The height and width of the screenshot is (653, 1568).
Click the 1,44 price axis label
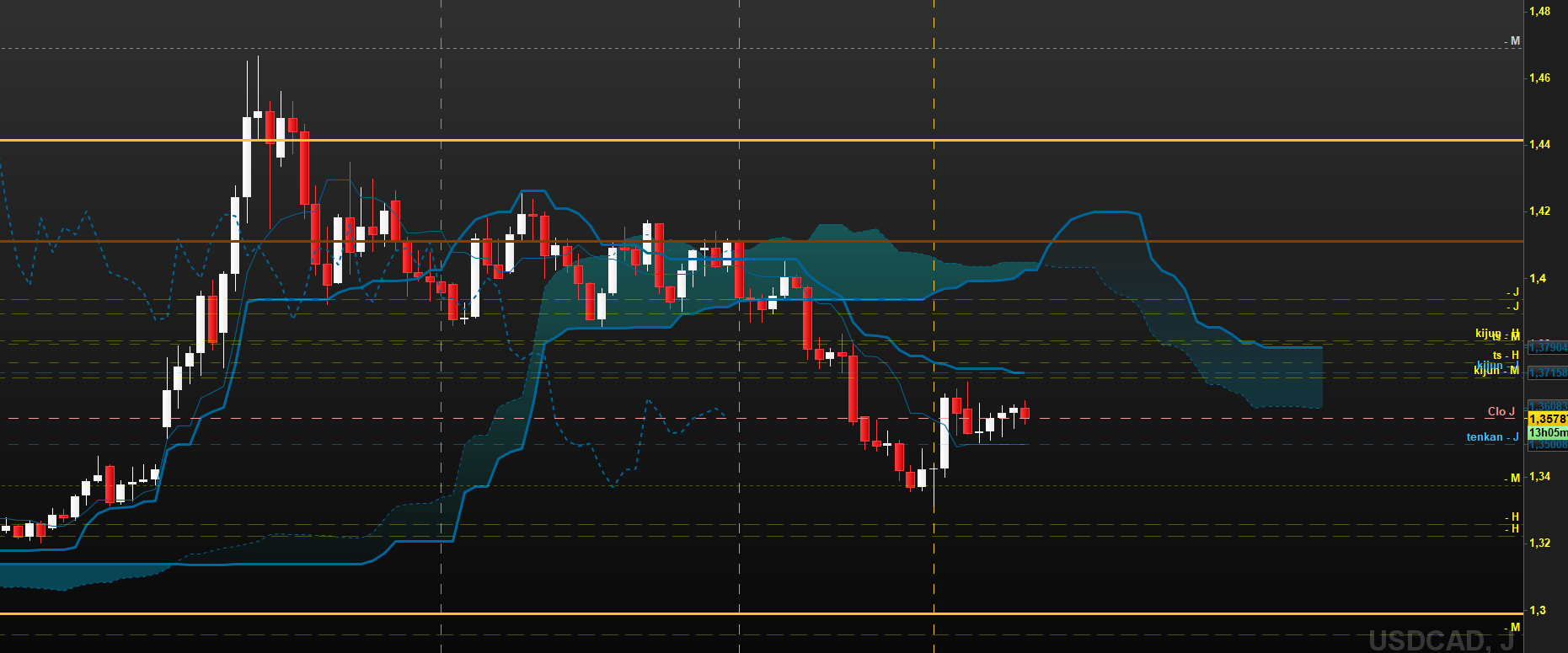(x=1539, y=145)
